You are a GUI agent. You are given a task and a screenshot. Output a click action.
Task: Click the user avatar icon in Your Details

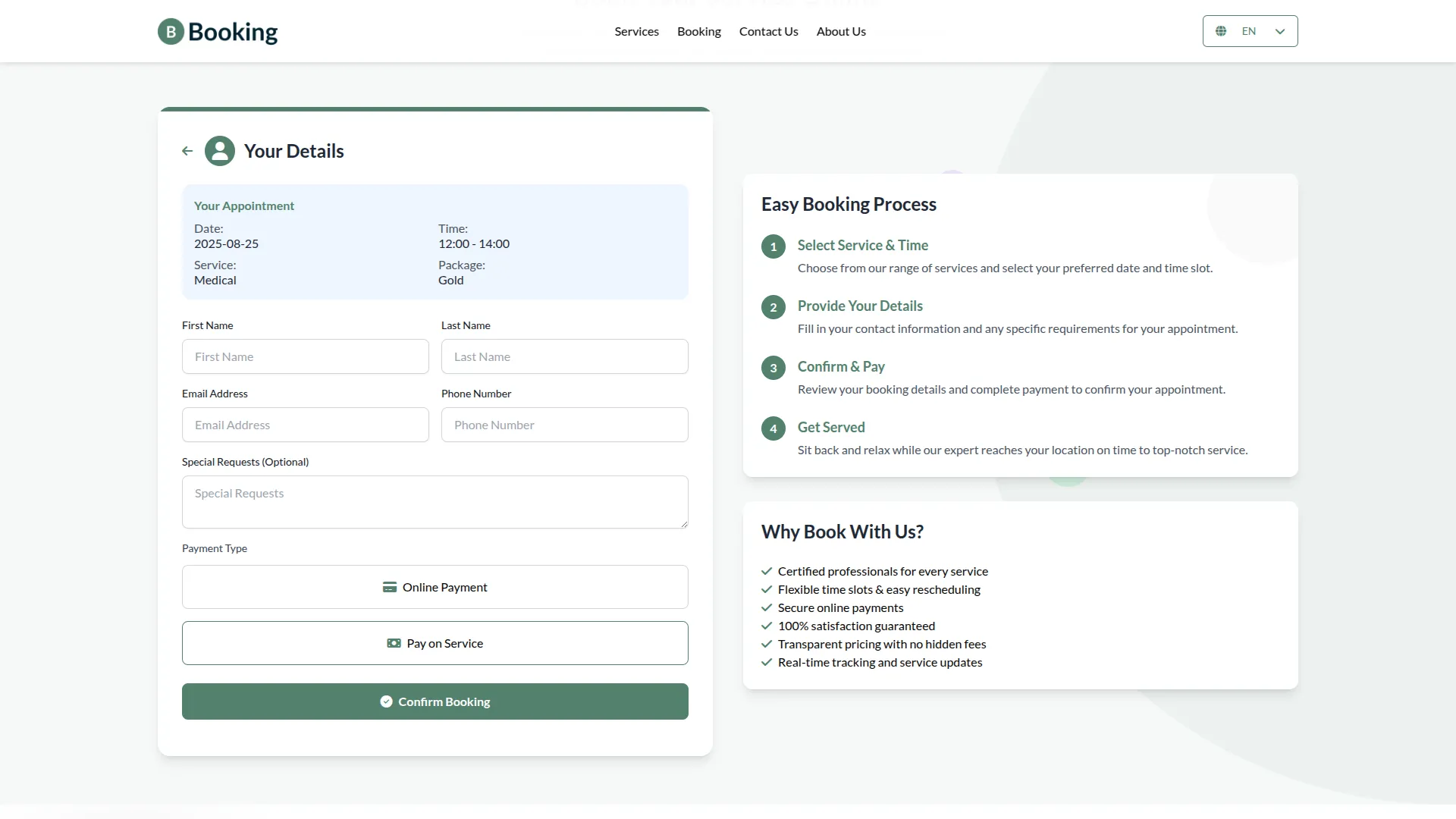point(220,151)
